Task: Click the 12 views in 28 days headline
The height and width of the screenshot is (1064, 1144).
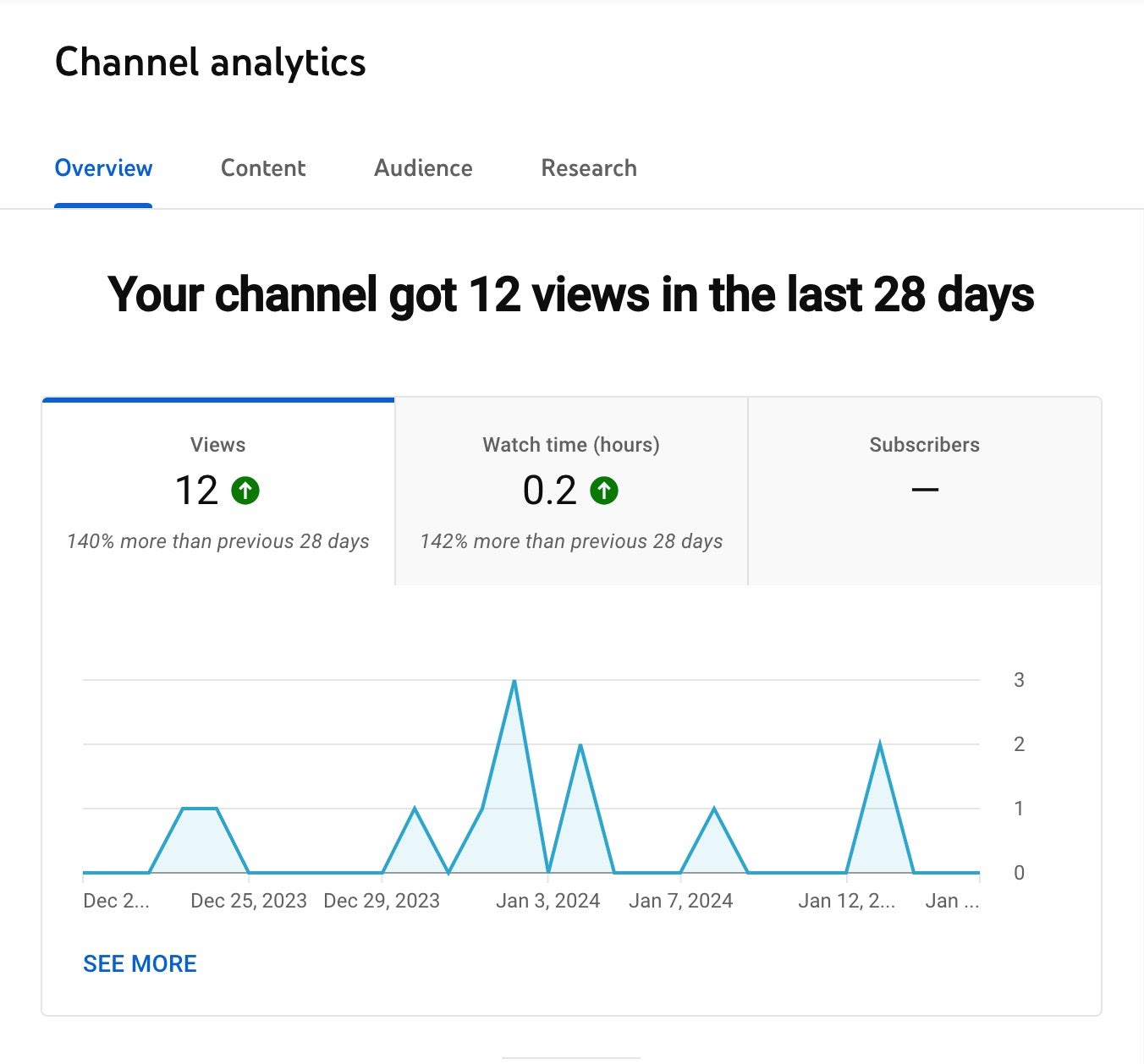Action: (x=571, y=294)
